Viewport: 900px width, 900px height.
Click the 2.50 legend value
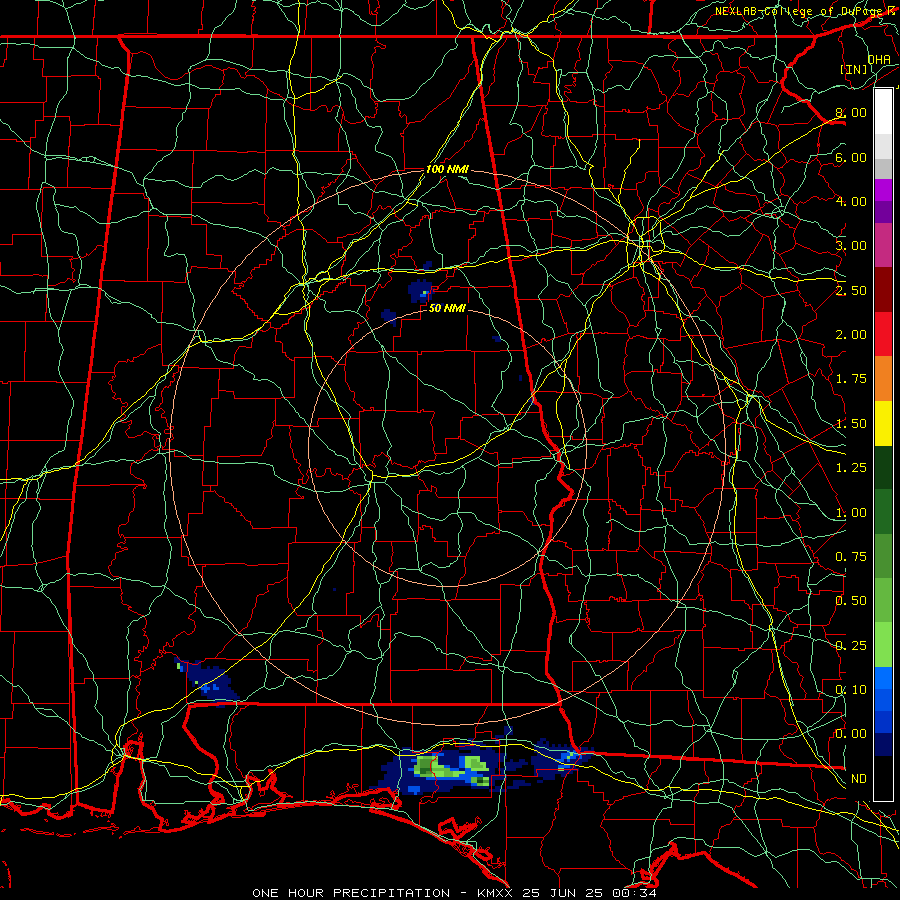tap(851, 290)
